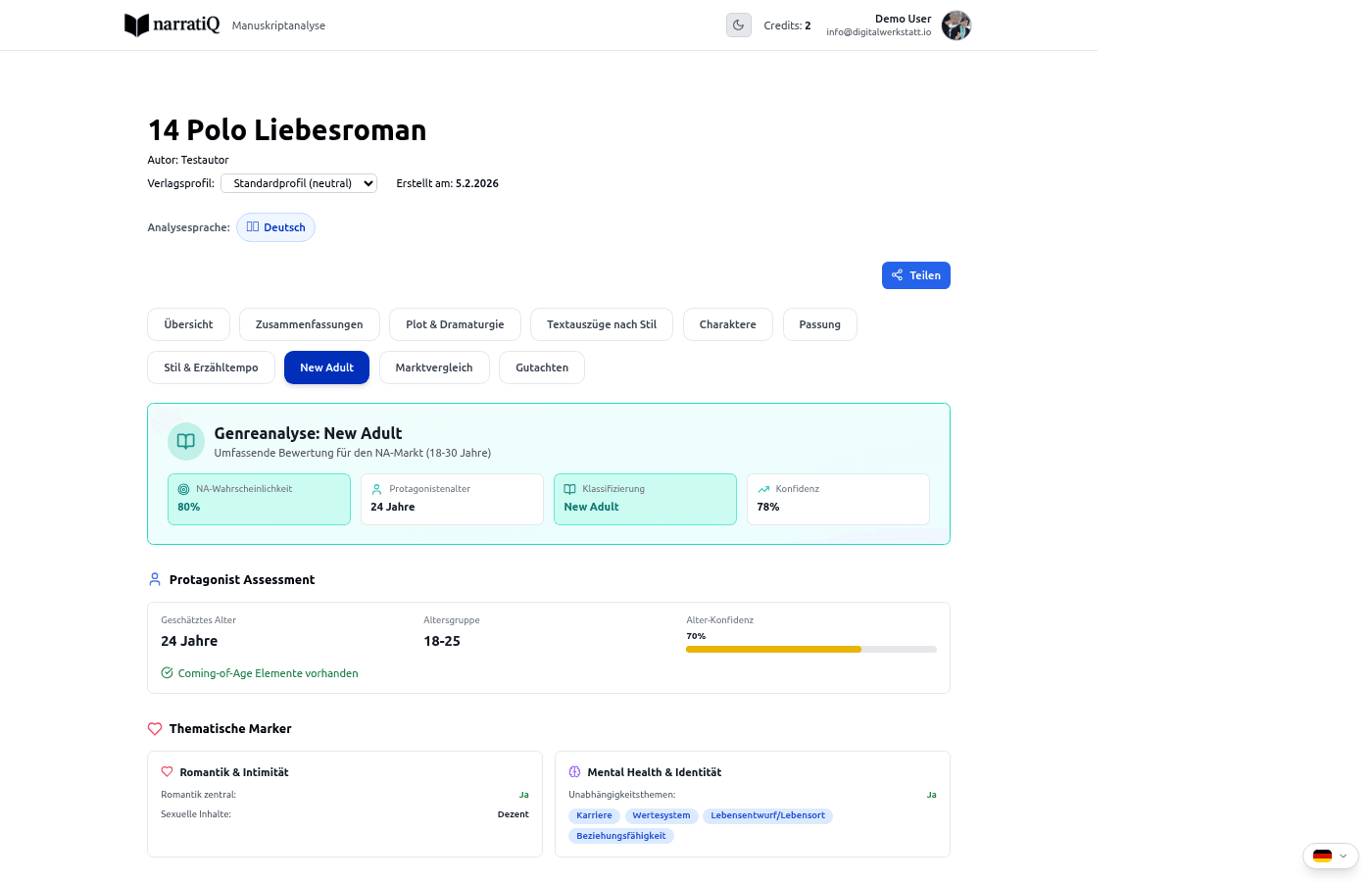Viewport: 1372px width, 882px height.
Task: Click the Alter-Konfidenz progress bar
Action: point(811,649)
